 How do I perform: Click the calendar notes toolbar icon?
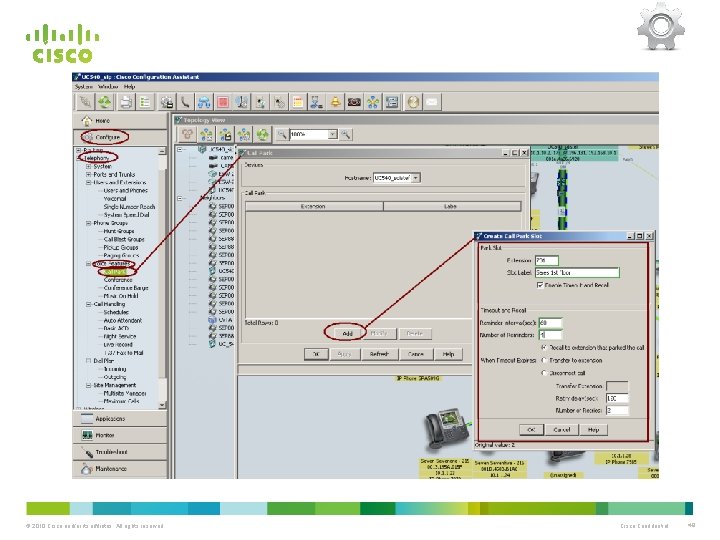[298, 102]
